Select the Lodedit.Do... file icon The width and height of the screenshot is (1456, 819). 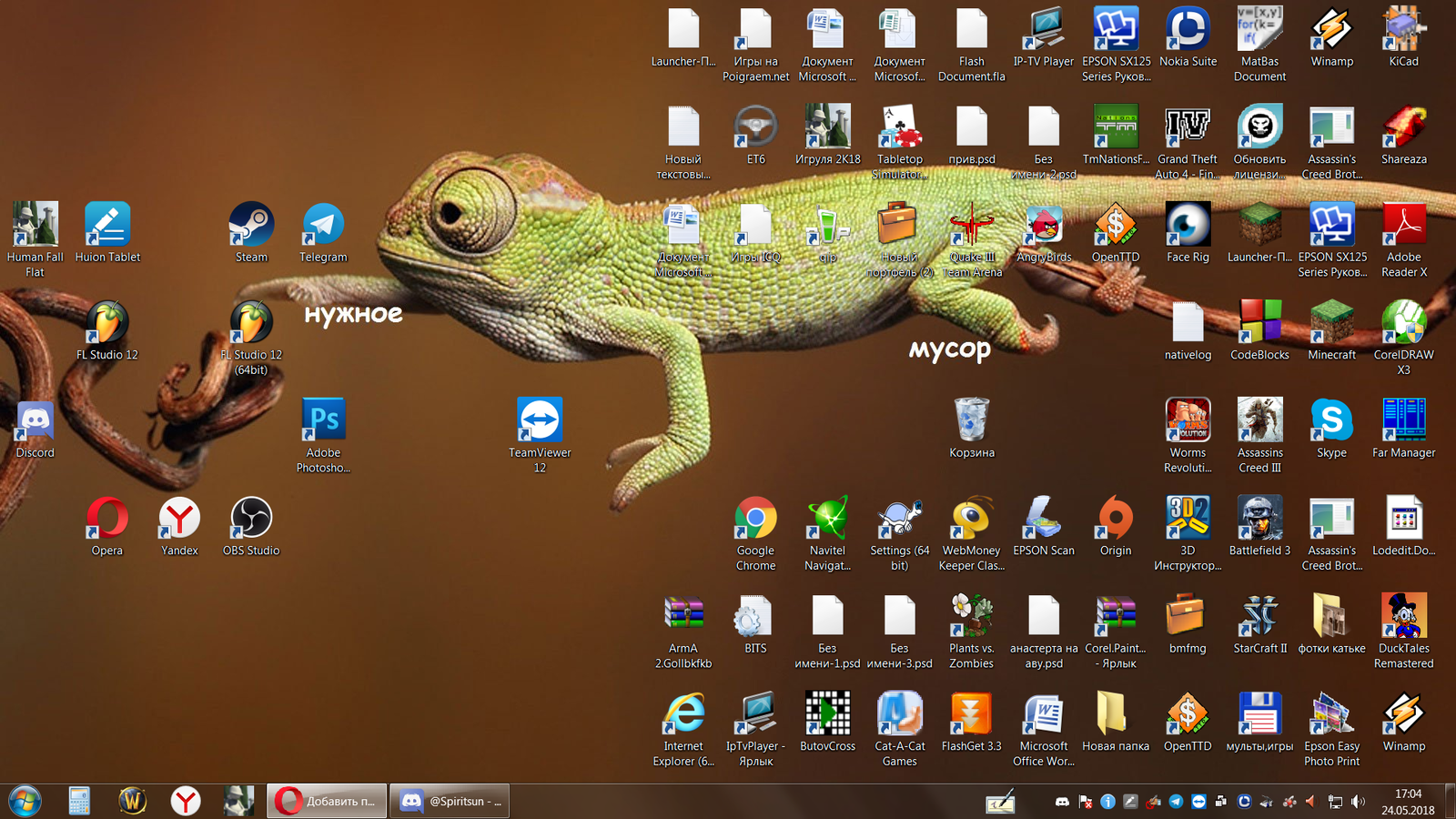pos(1404,526)
